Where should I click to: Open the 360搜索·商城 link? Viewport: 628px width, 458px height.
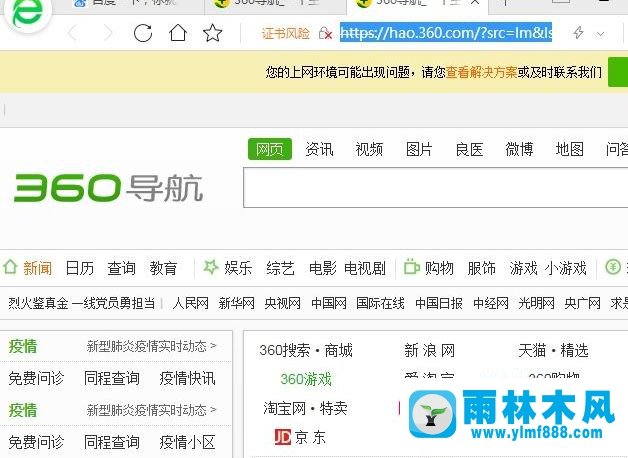pyautogui.click(x=306, y=350)
